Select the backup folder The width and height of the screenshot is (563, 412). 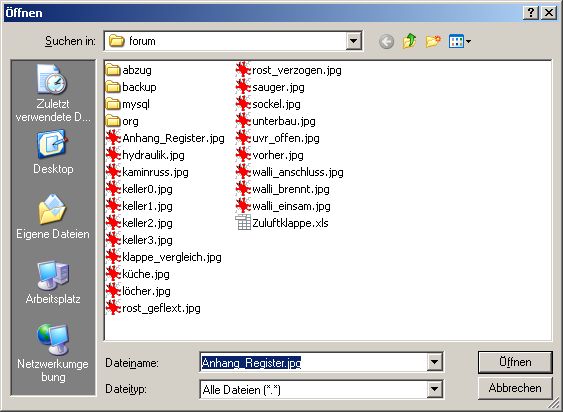point(131,87)
